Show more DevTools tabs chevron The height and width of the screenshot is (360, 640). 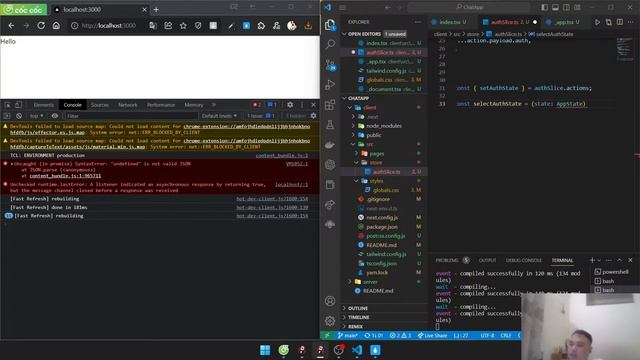click(x=213, y=105)
